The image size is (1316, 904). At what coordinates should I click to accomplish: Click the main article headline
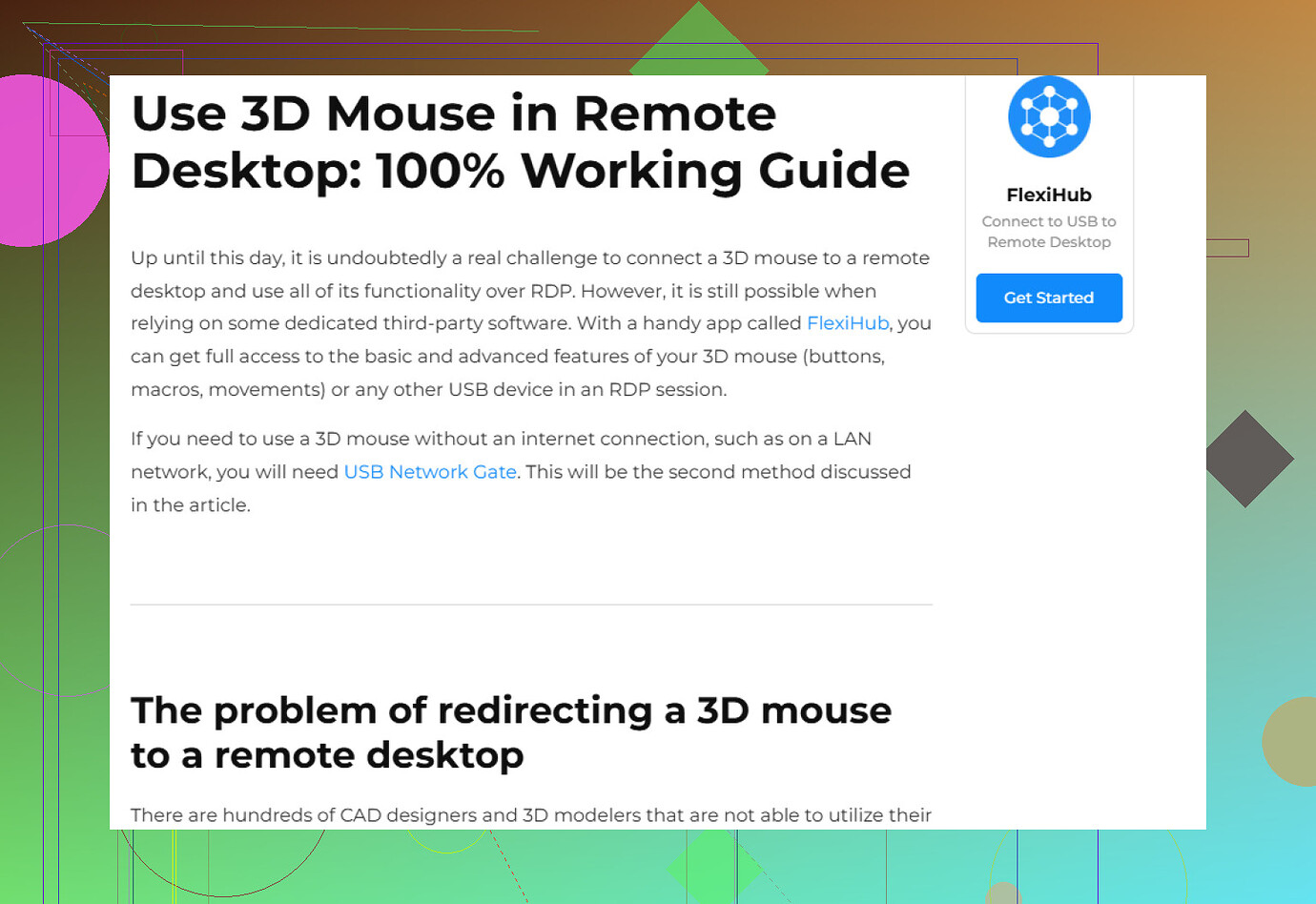coord(520,143)
